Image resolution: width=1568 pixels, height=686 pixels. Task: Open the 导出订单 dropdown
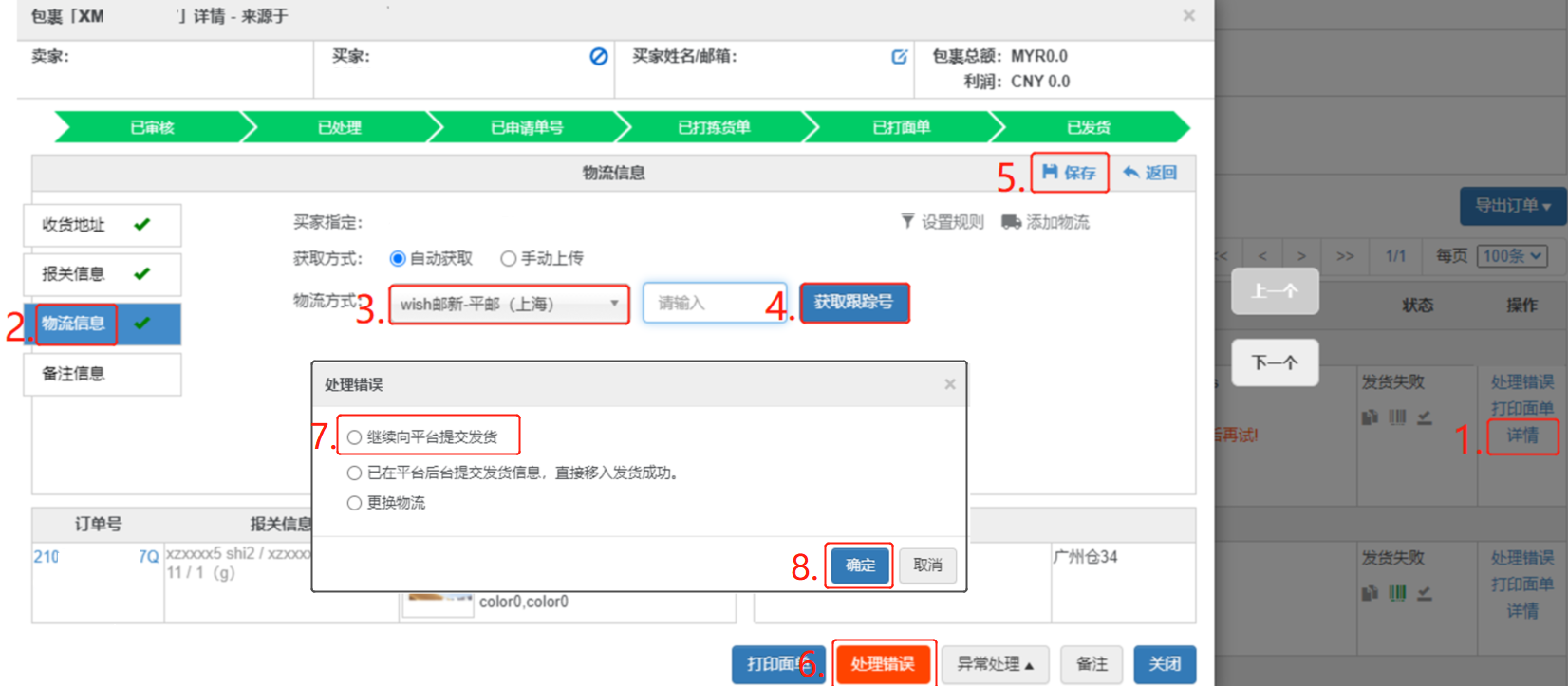click(x=1512, y=206)
